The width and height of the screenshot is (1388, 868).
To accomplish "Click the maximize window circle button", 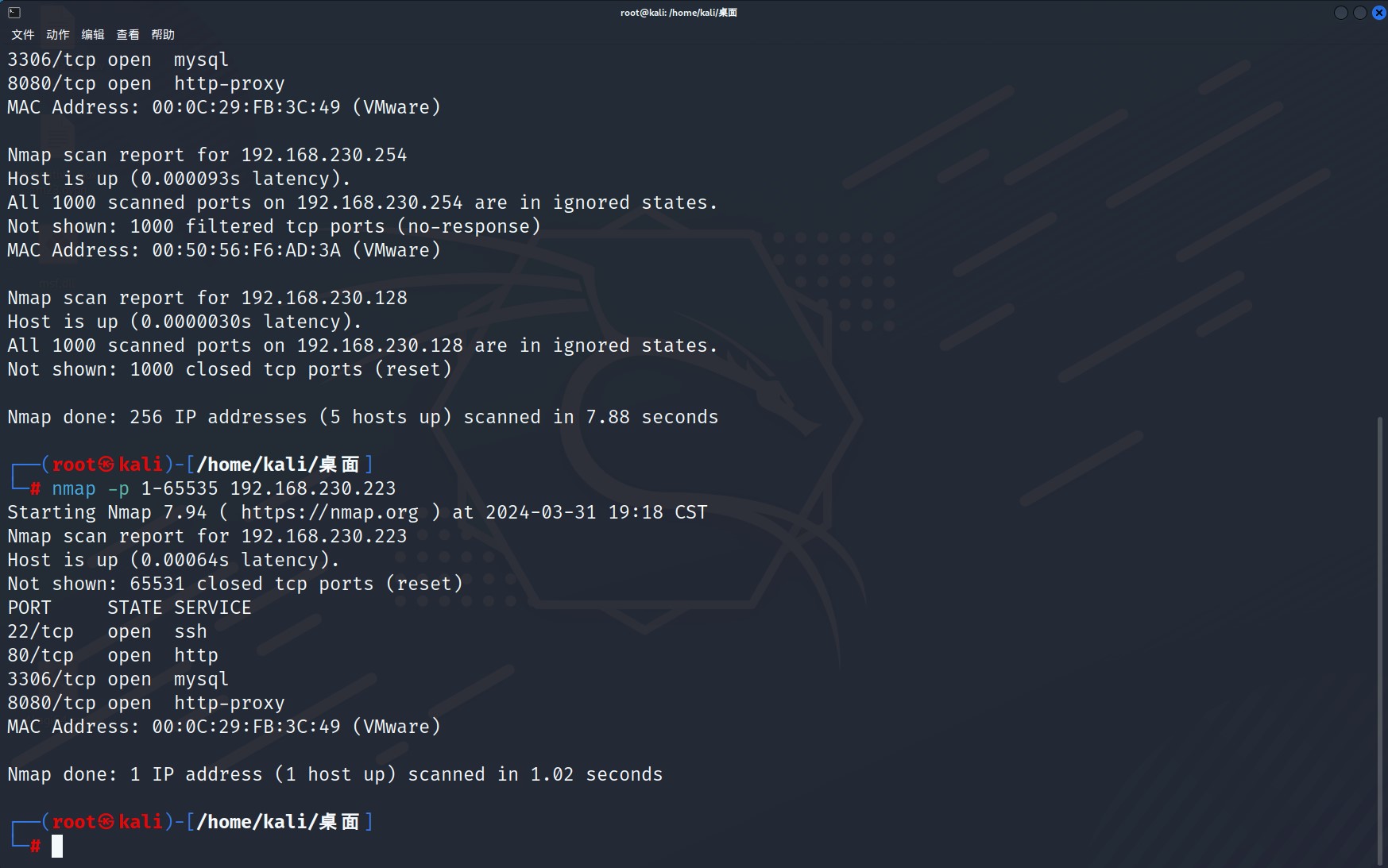I will tap(1360, 12).
